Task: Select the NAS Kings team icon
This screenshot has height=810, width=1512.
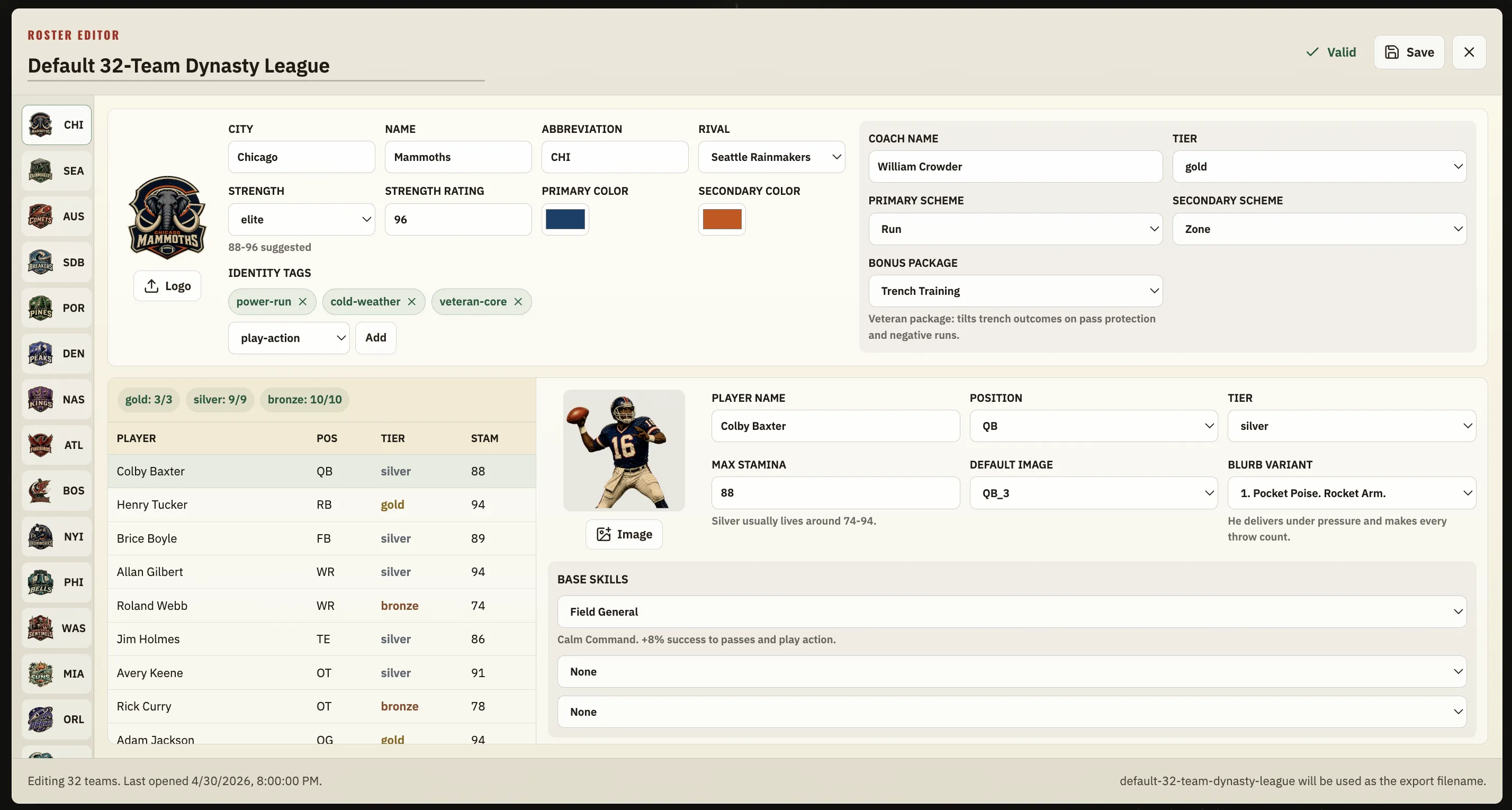Action: [40, 399]
